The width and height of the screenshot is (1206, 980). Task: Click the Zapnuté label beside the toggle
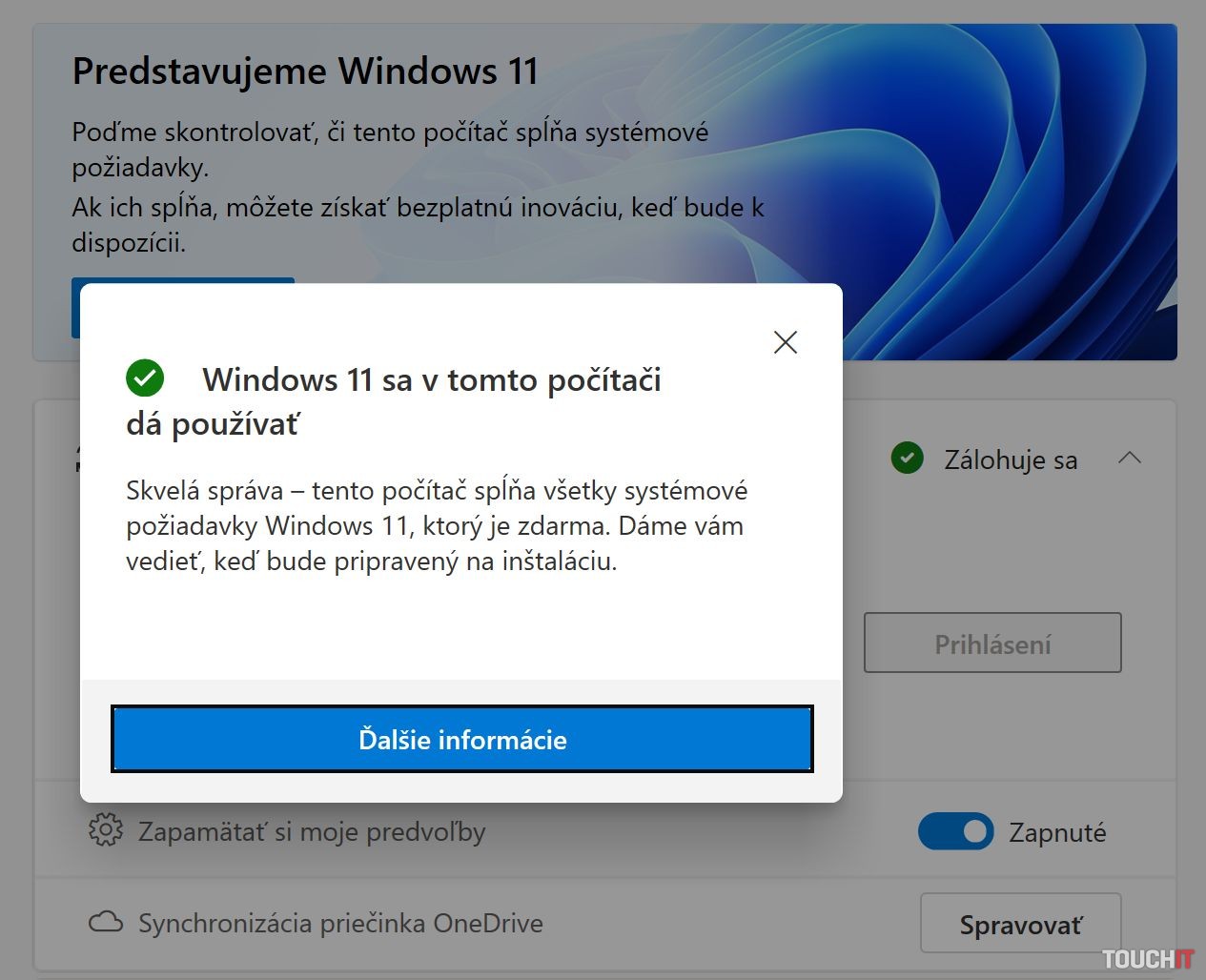coord(1057,833)
